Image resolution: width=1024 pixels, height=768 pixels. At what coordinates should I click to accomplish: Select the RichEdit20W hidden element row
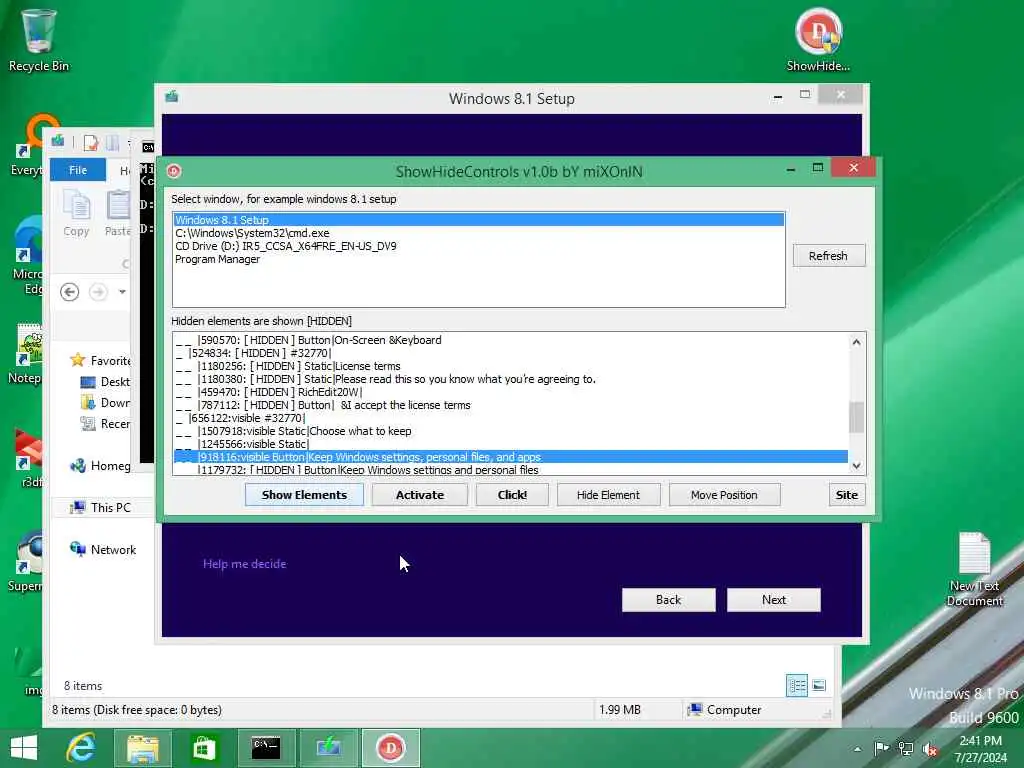pos(511,392)
